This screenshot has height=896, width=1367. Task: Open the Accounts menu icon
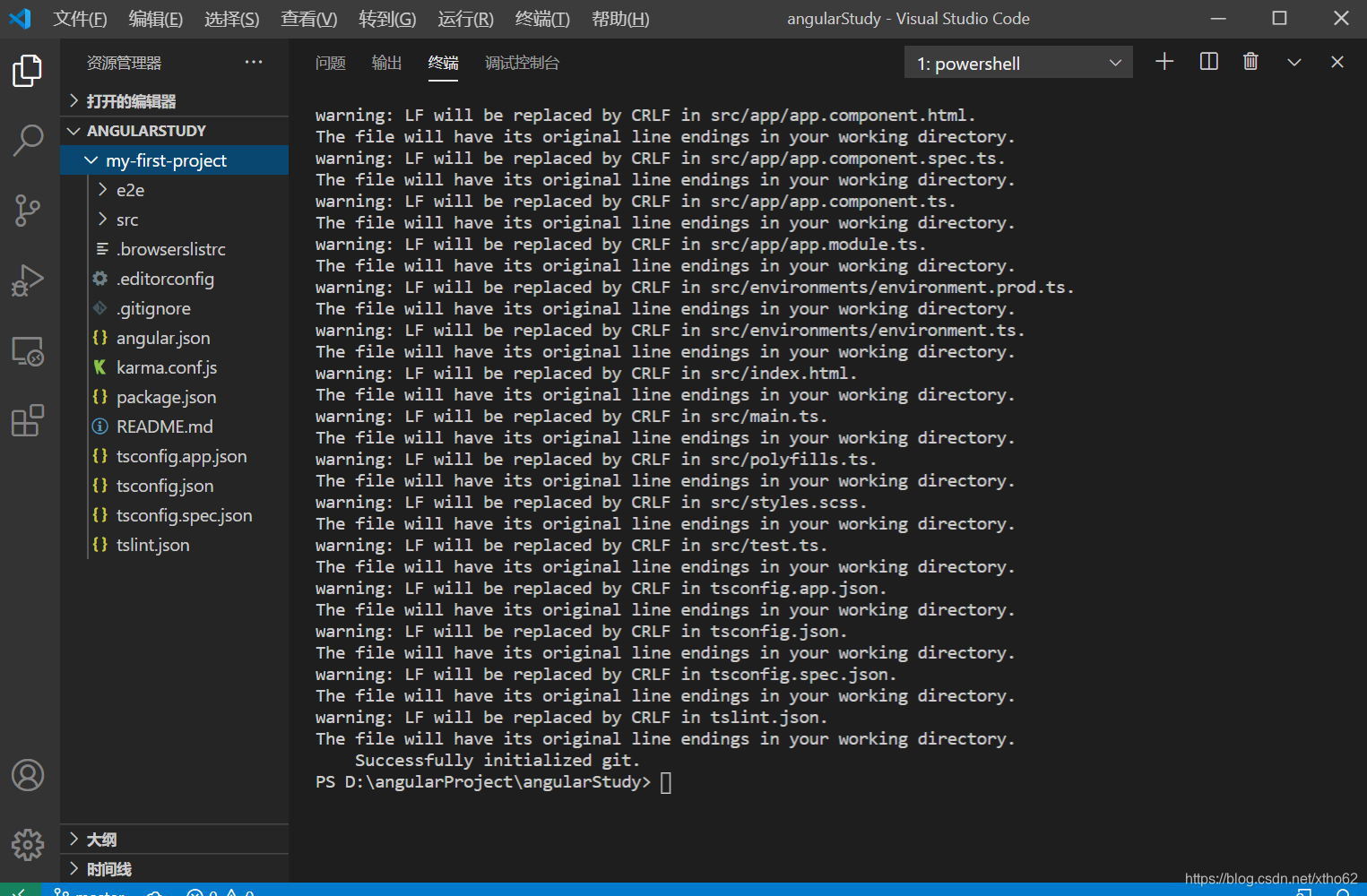[x=28, y=775]
